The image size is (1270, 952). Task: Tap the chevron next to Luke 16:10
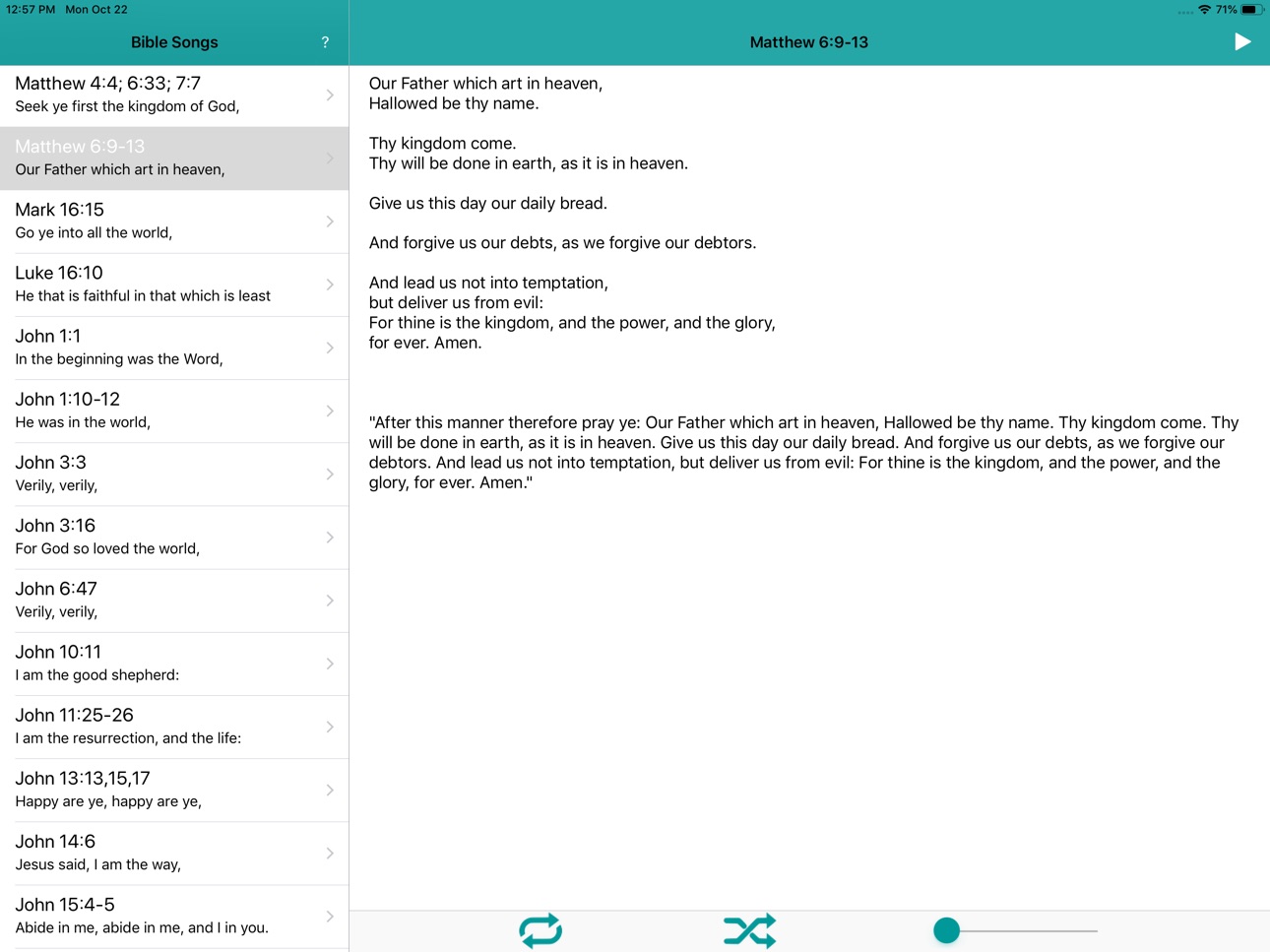point(330,285)
